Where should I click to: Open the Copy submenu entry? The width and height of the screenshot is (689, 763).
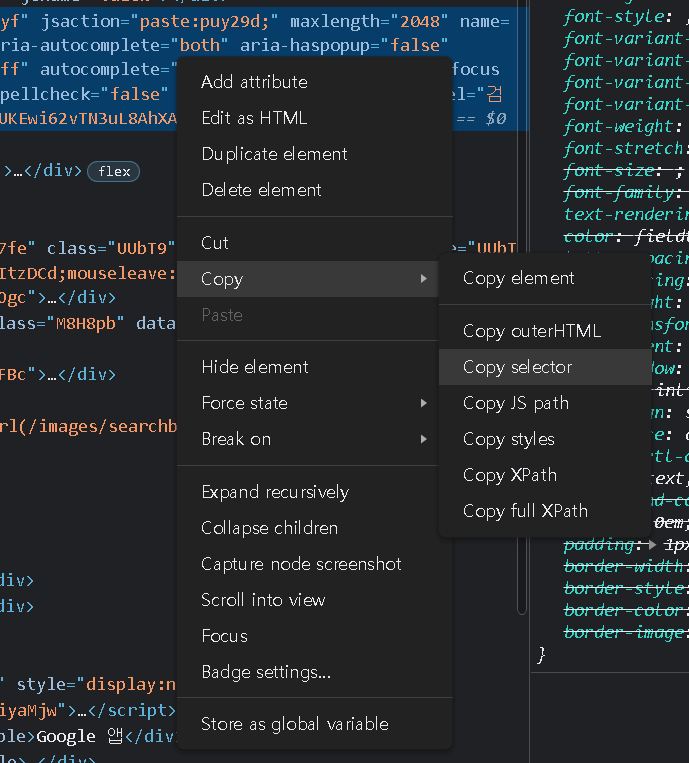pos(308,279)
